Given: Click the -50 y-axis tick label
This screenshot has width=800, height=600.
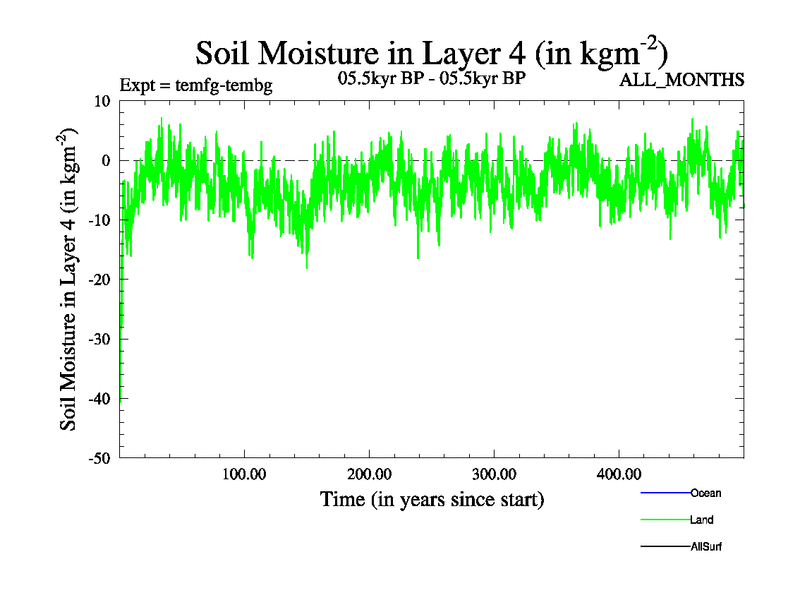Looking at the screenshot, I should point(98,459).
